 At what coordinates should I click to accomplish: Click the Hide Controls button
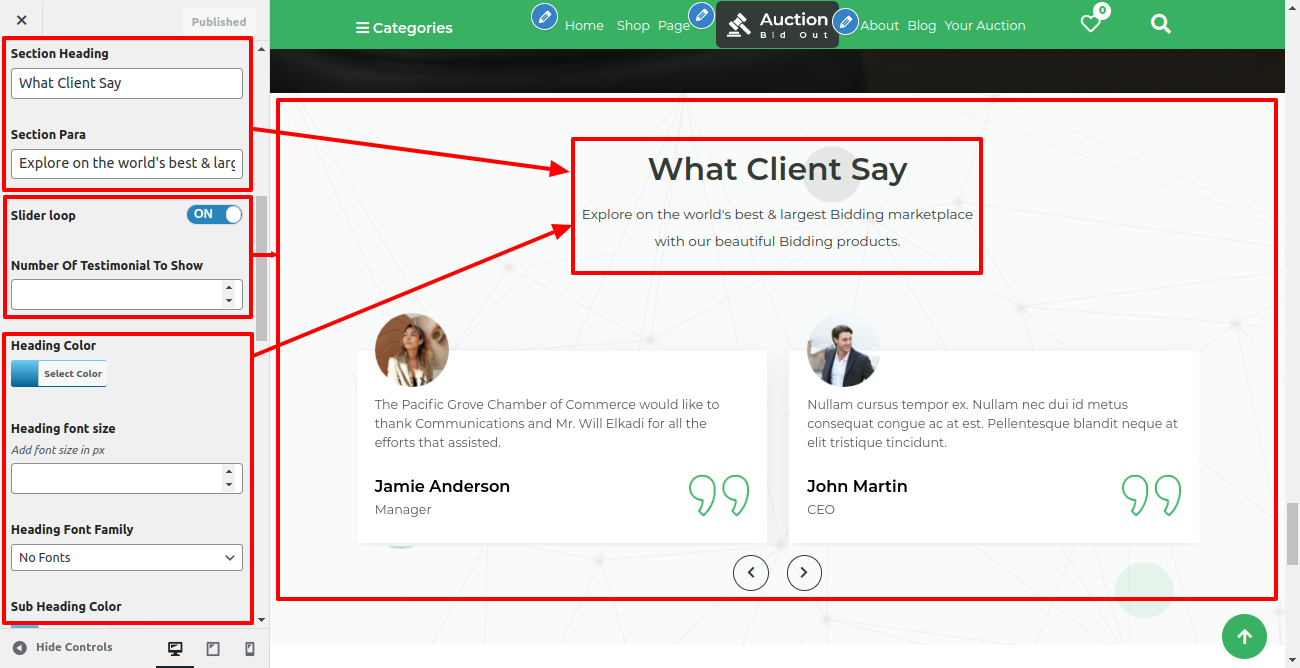(x=63, y=647)
